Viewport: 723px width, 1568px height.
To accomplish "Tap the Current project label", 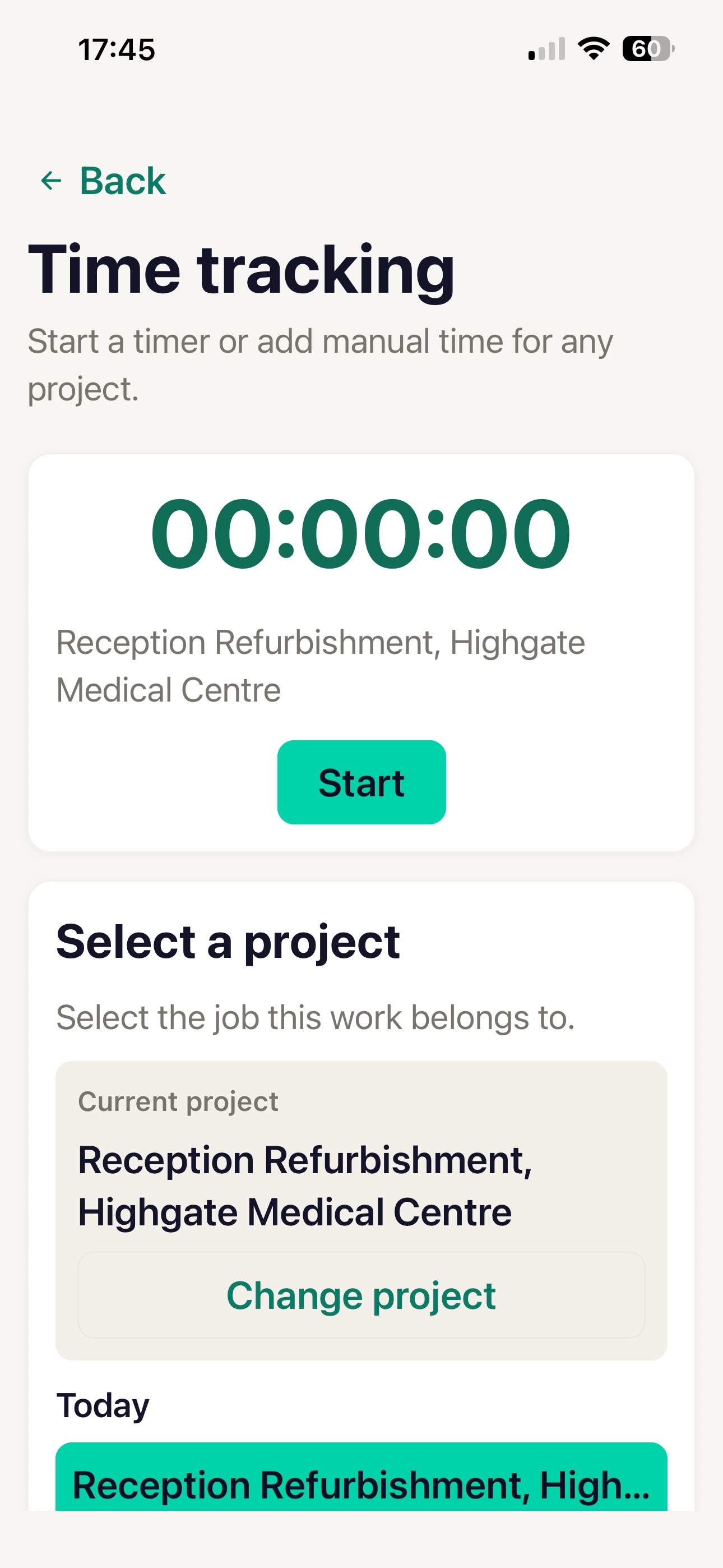I will point(178,1101).
